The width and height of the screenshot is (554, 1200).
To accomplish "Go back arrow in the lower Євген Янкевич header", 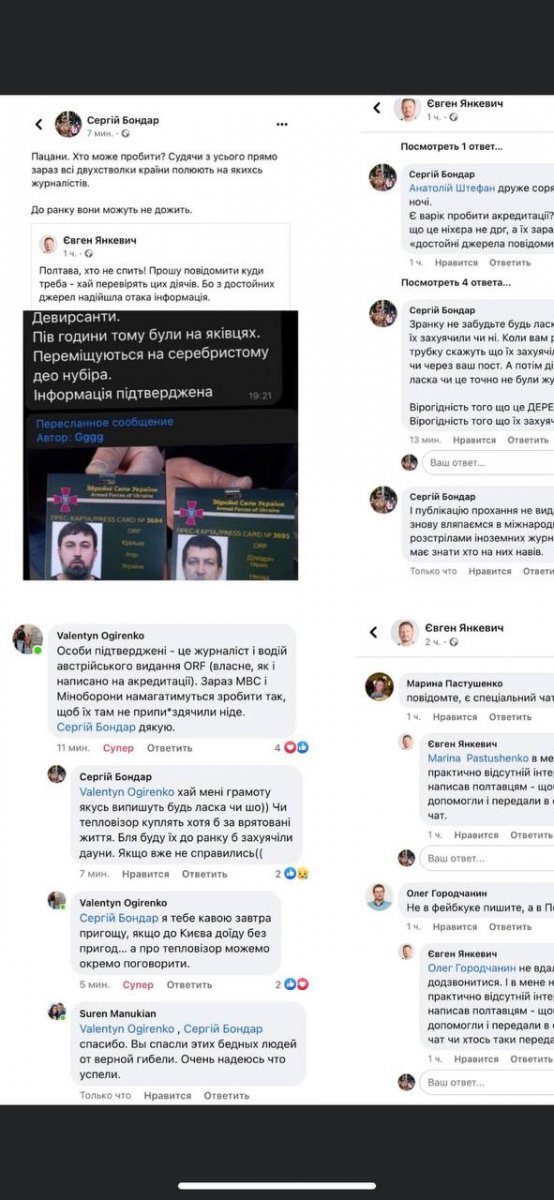I will coord(374,632).
